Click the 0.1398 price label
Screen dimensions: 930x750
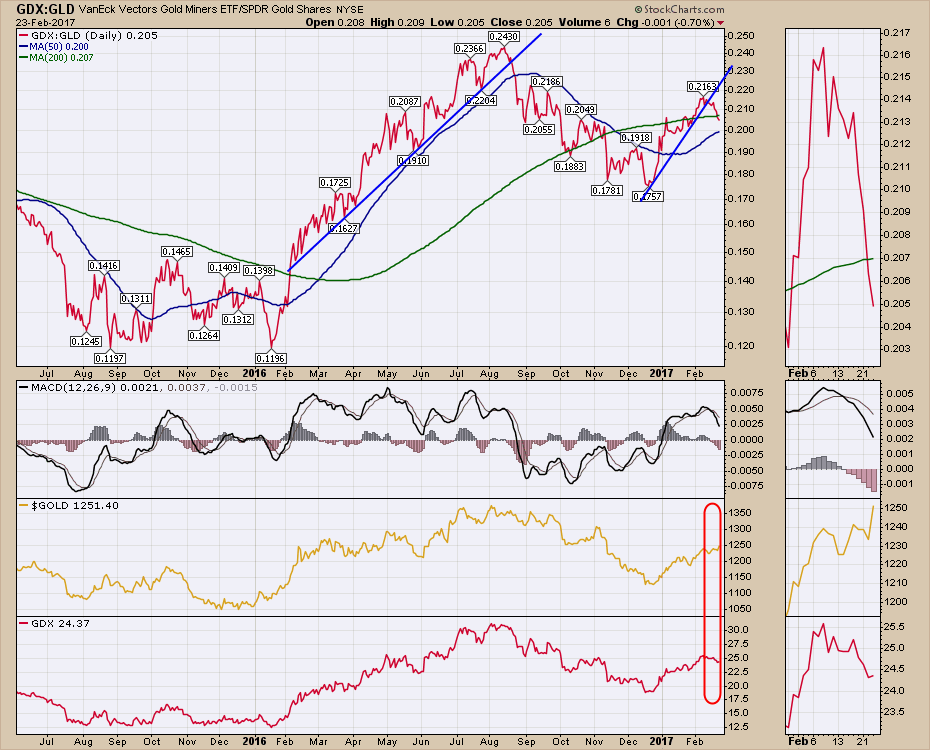259,270
